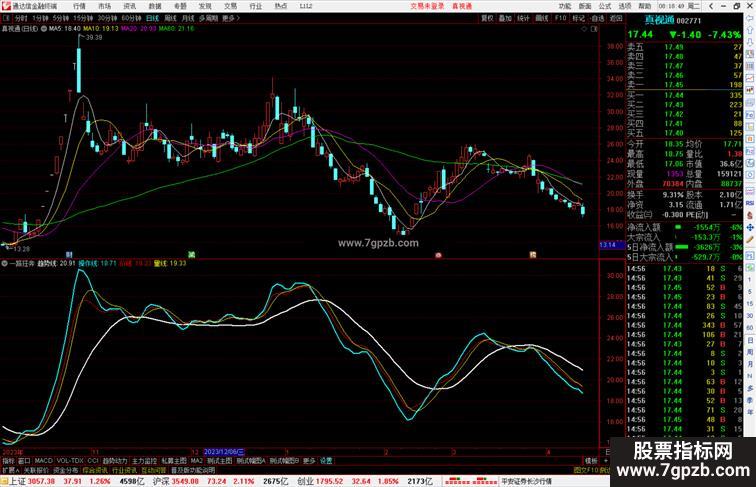
Task: Open the 行情 menu
Action: [79, 6]
